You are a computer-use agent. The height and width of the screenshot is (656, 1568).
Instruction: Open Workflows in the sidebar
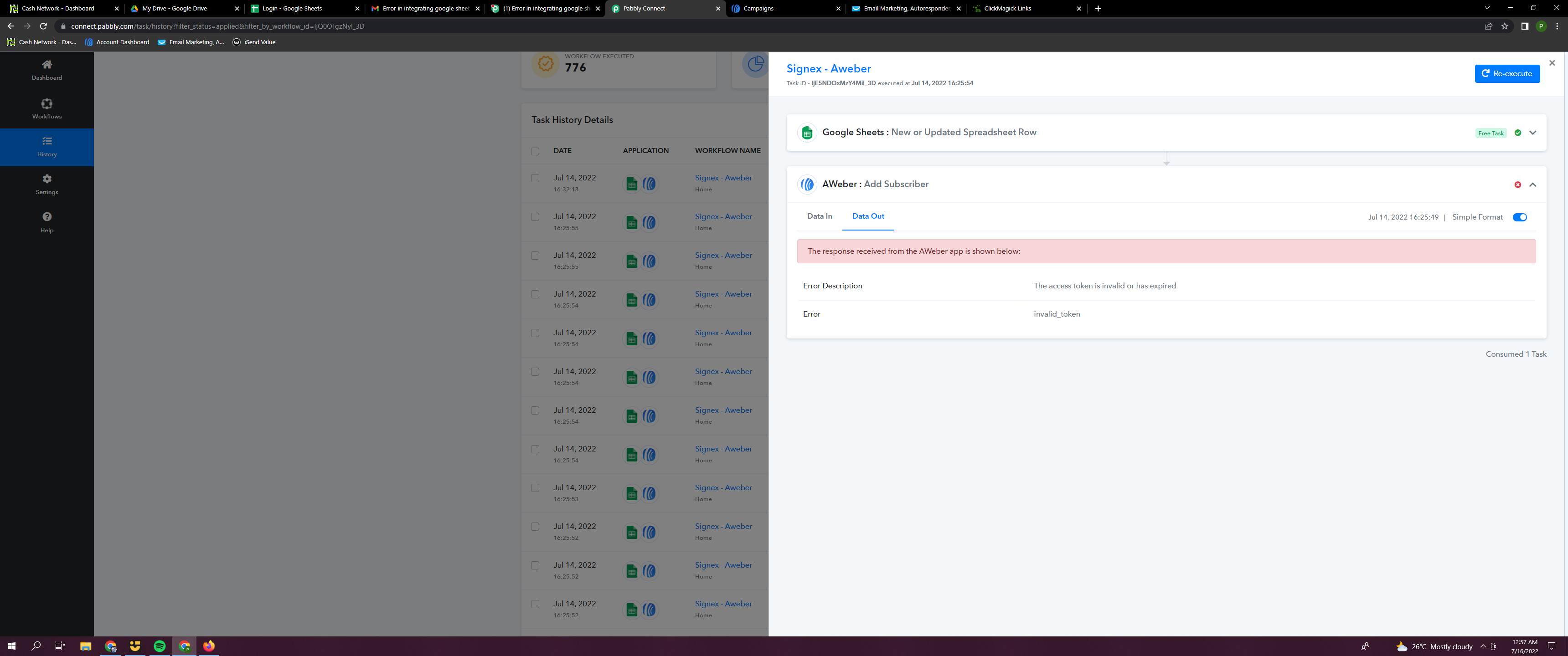coord(47,109)
